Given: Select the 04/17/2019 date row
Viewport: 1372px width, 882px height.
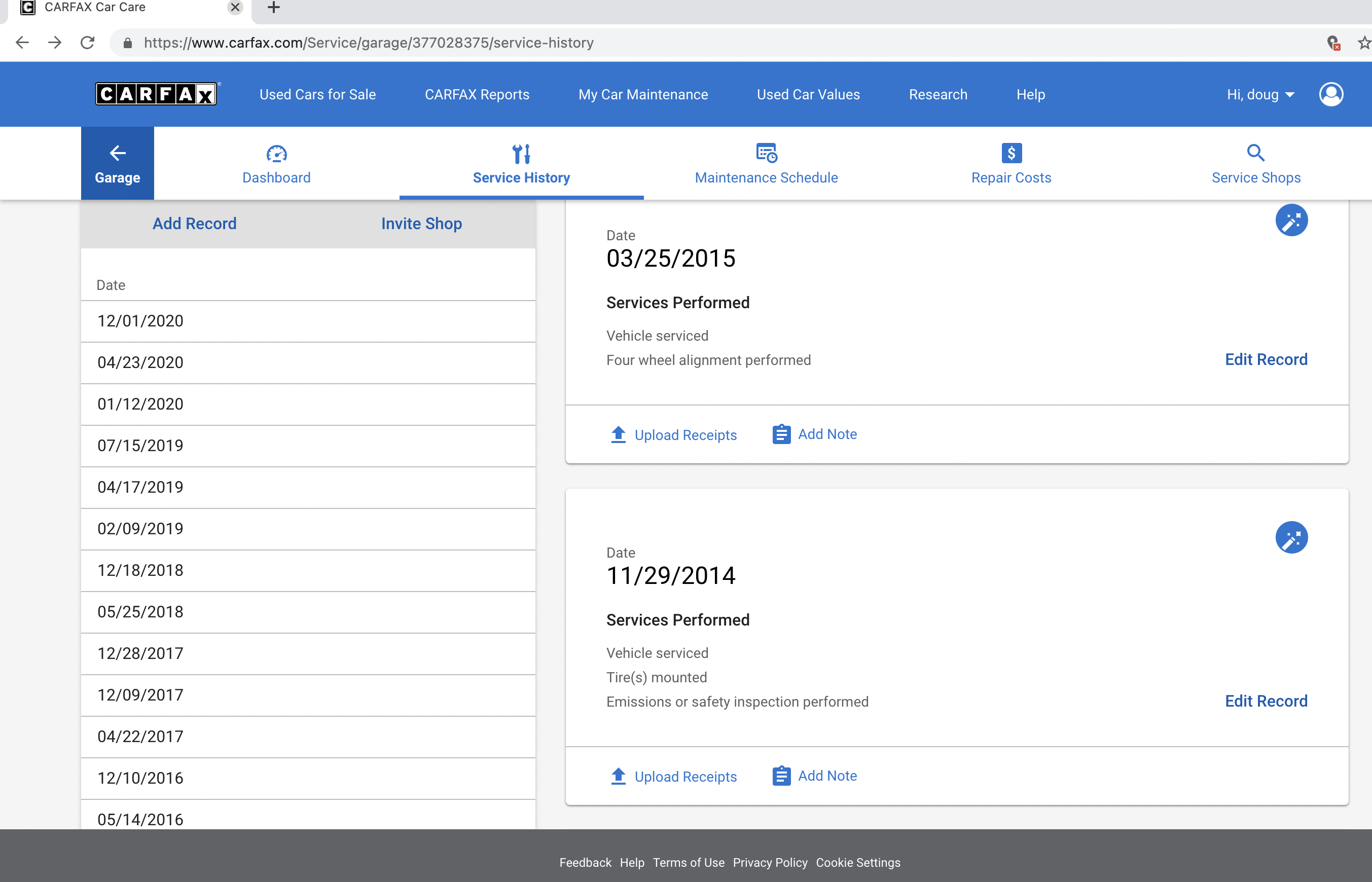Looking at the screenshot, I should (308, 488).
